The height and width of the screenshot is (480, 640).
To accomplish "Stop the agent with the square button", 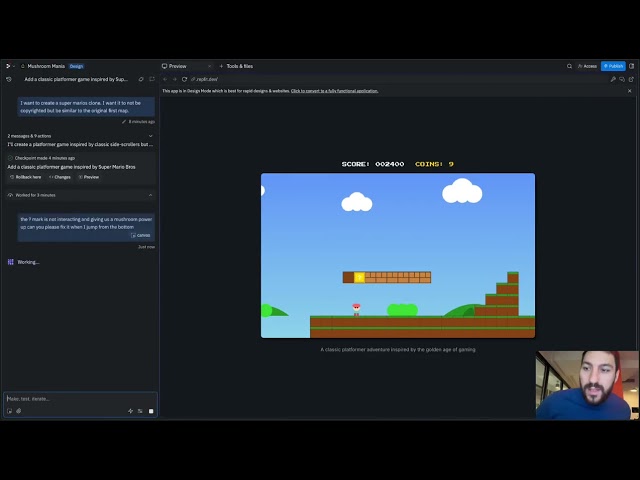I will (x=151, y=411).
